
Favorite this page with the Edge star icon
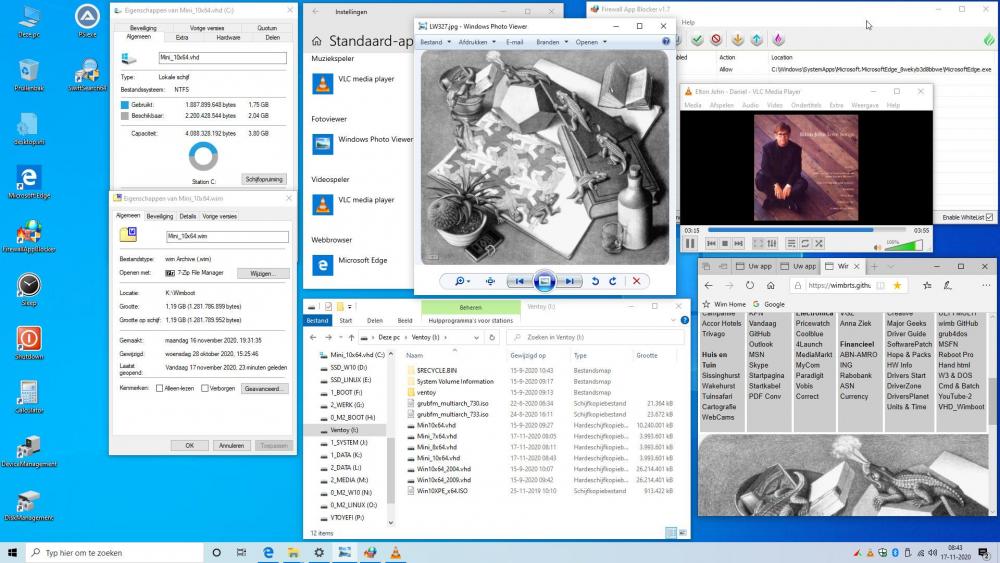pos(897,285)
